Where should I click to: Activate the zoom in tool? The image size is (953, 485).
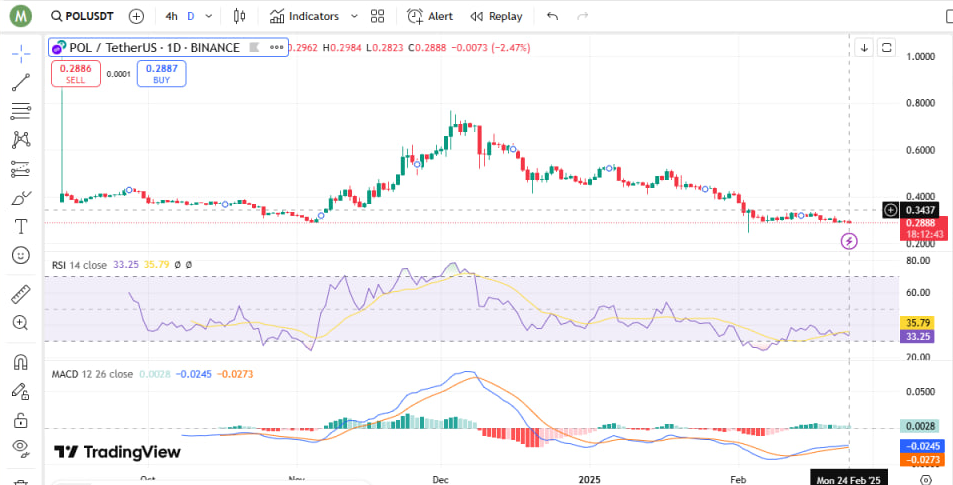21,323
